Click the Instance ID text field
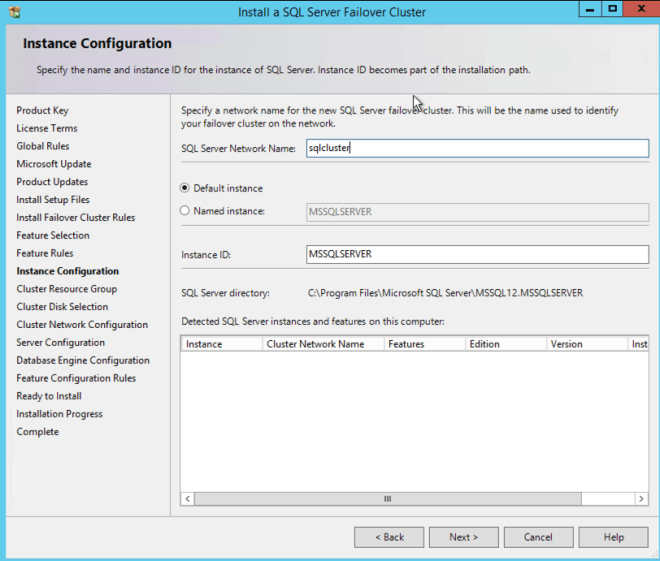 (477, 254)
